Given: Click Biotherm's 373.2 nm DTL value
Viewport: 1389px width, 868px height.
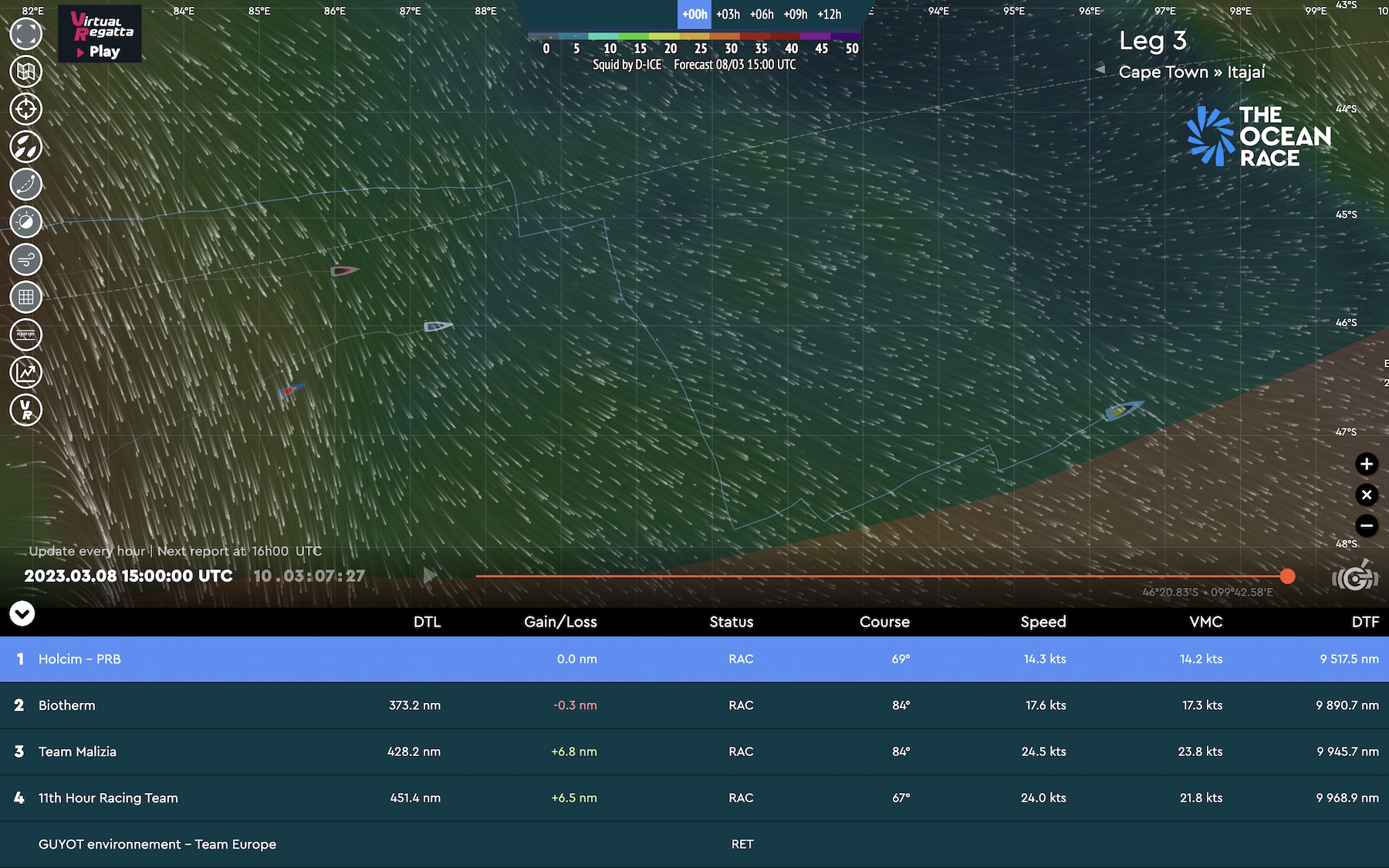Looking at the screenshot, I should 414,705.
